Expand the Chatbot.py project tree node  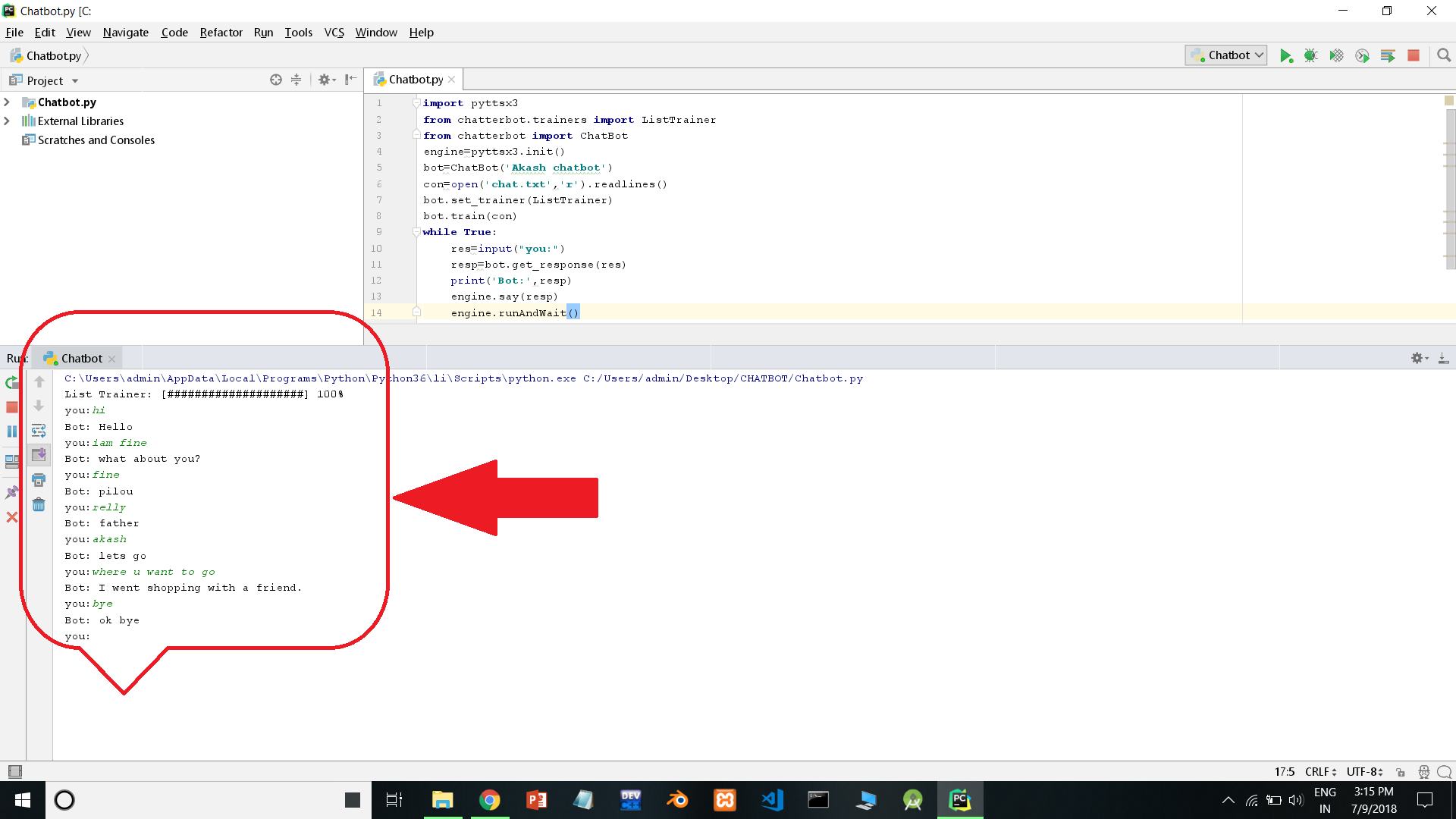pyautogui.click(x=7, y=102)
